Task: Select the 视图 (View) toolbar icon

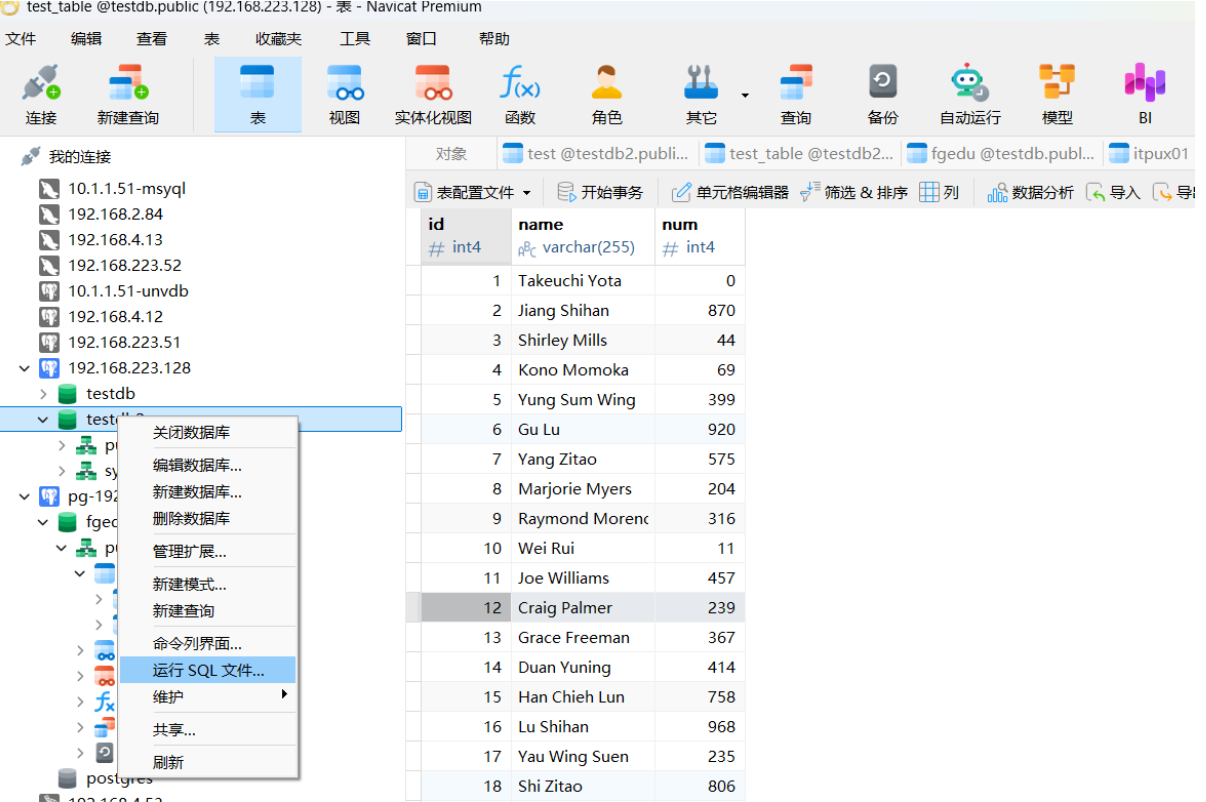Action: coord(344,94)
